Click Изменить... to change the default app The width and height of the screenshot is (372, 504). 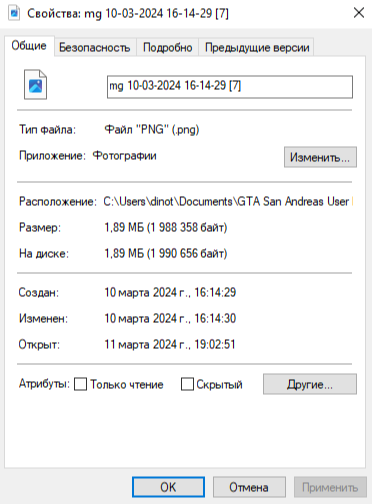coord(320,157)
